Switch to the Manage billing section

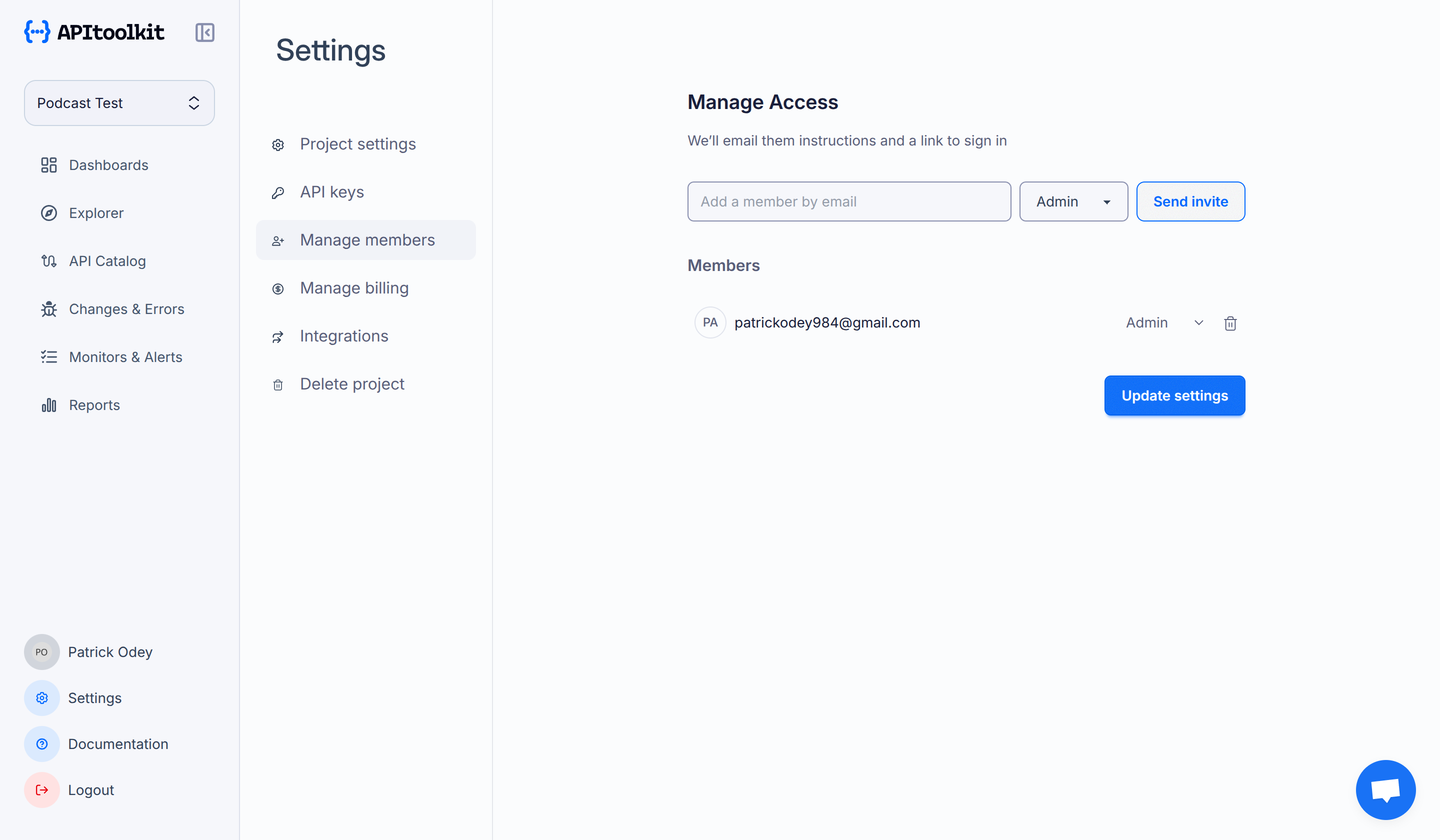tap(353, 287)
